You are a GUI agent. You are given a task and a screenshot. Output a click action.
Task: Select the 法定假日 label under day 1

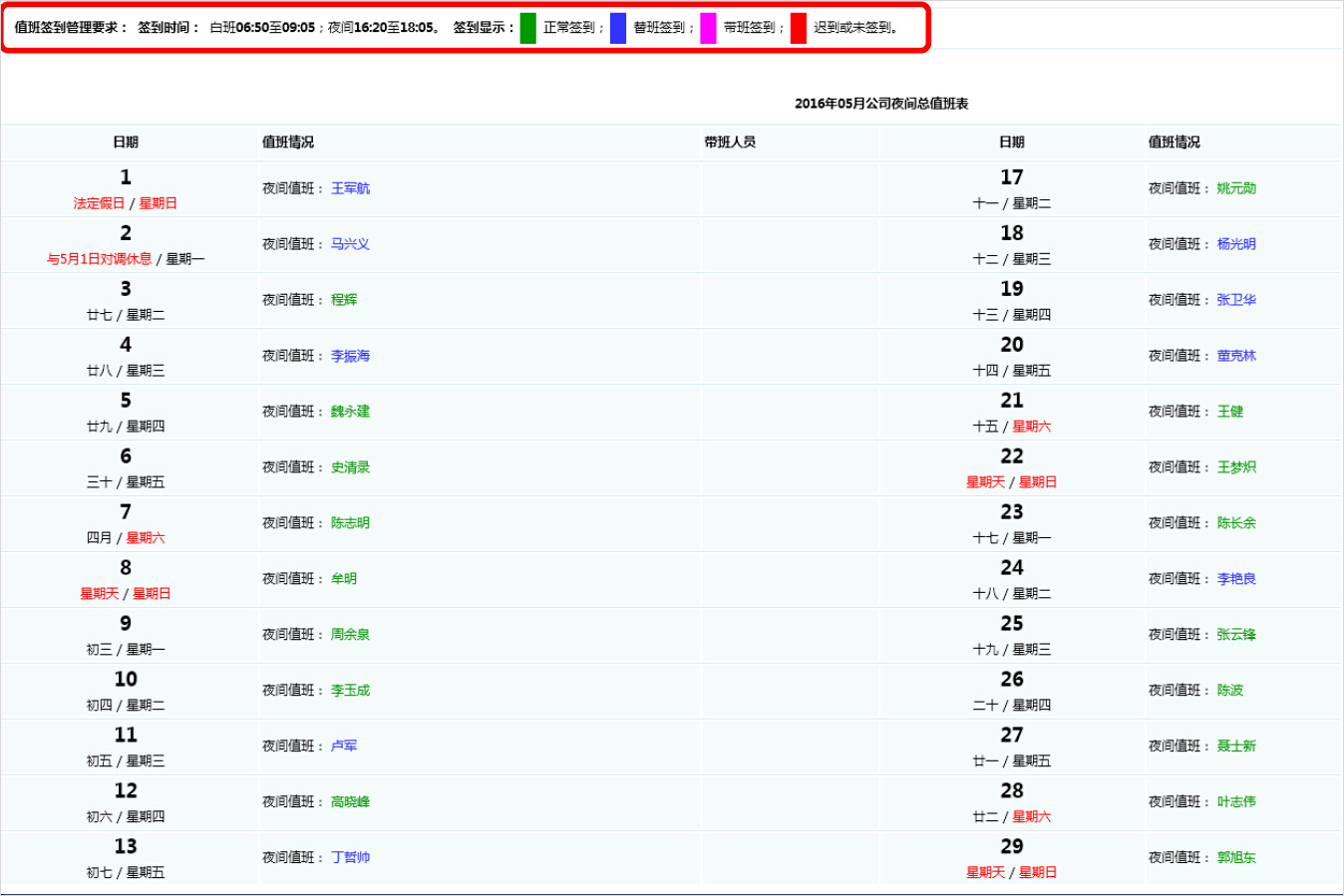point(99,203)
